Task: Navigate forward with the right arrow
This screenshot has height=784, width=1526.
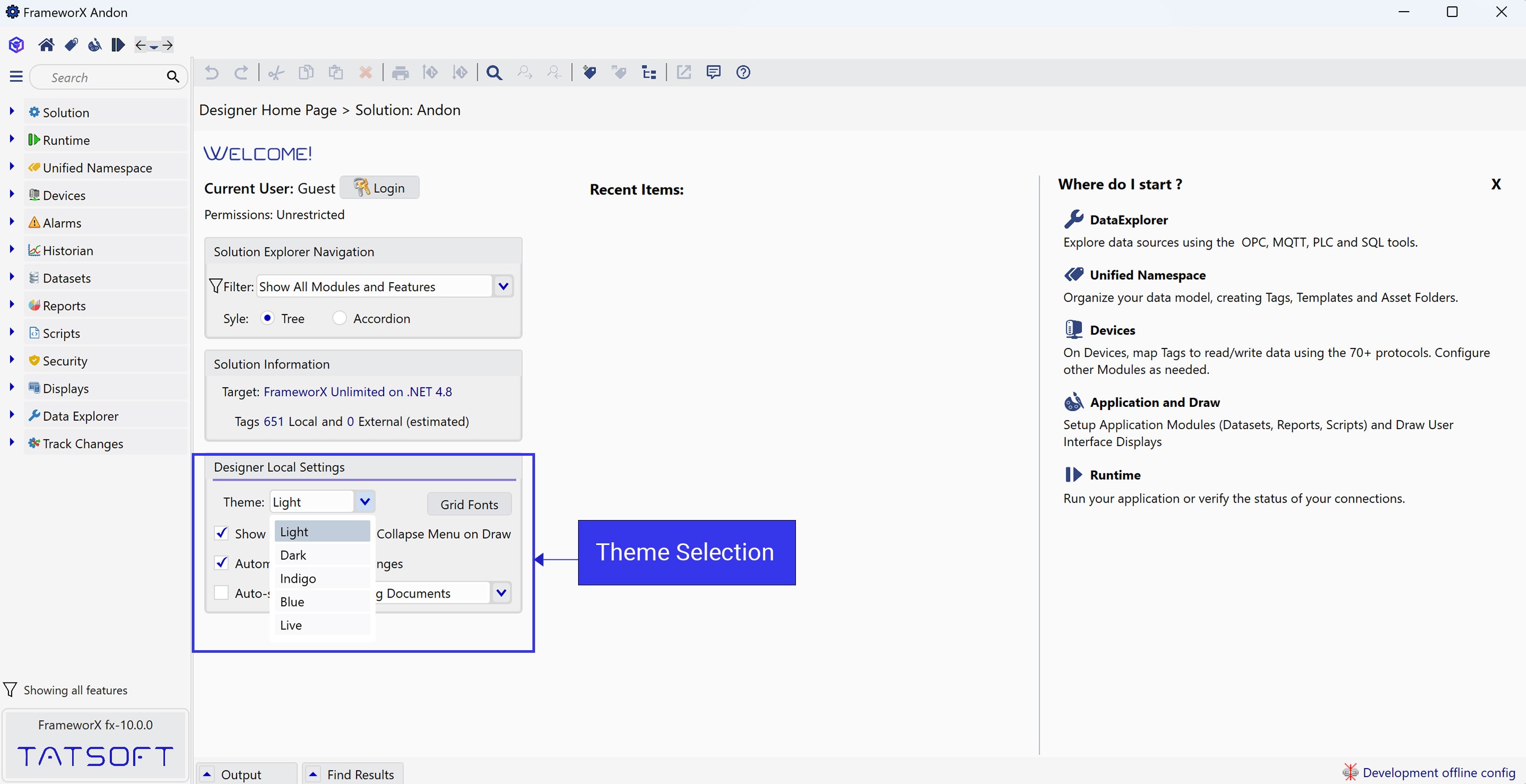Action: 168,45
